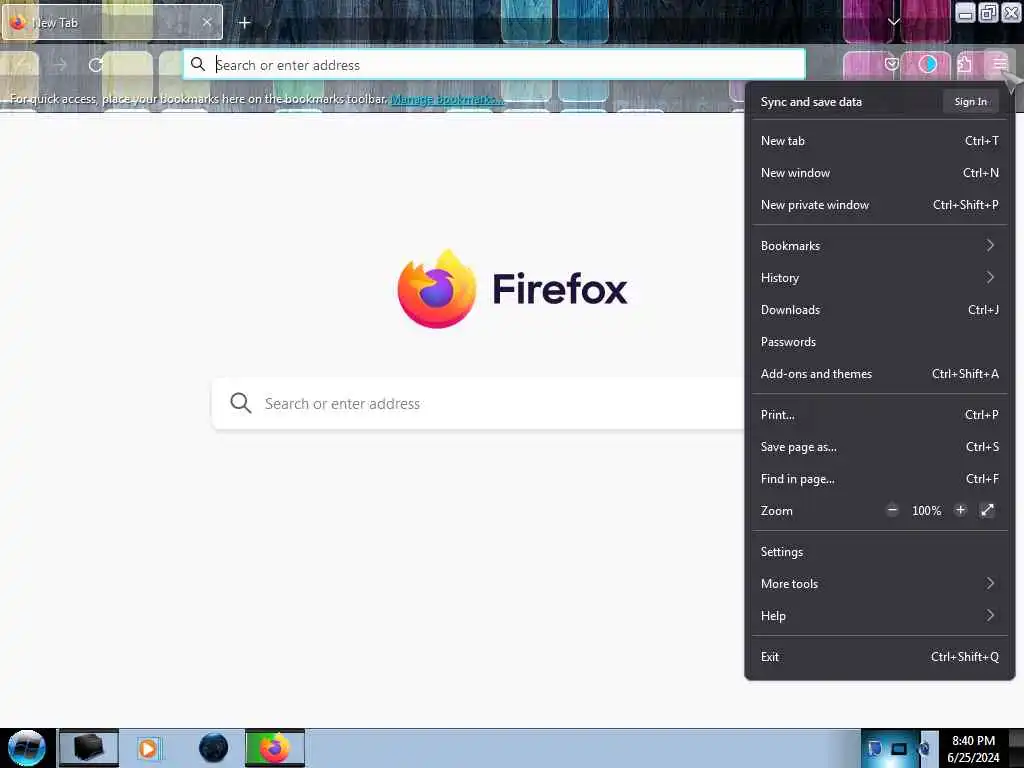The image size is (1024, 768).
Task: Choose New window menu entry
Action: (x=879, y=172)
